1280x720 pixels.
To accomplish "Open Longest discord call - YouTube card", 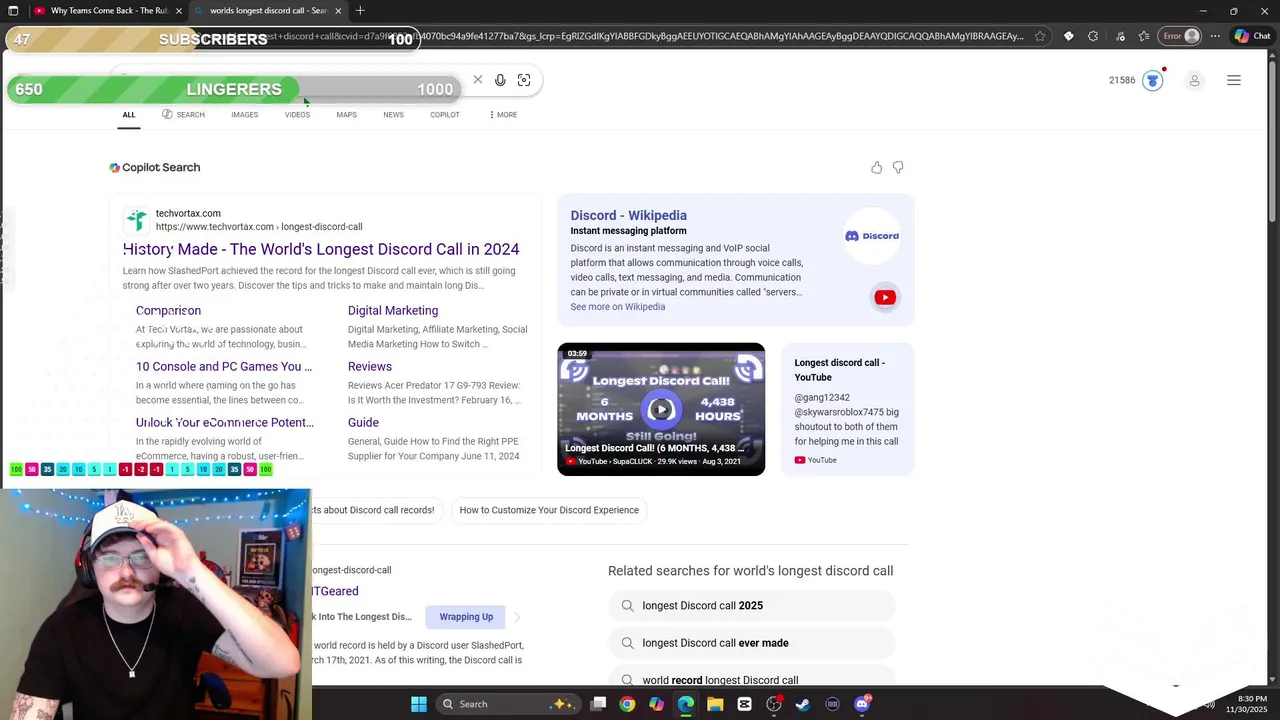I will click(847, 409).
